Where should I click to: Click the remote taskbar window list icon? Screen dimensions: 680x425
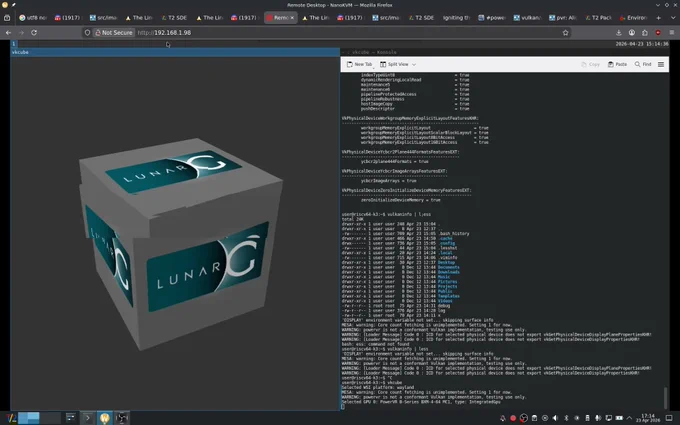point(70,418)
